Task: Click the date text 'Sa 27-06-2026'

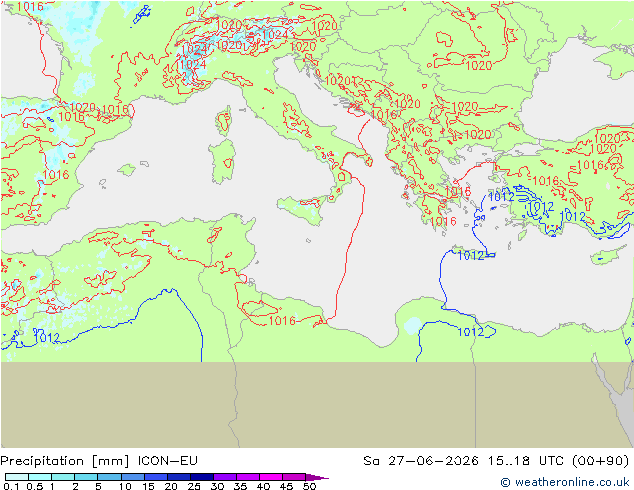Action: tap(421, 461)
